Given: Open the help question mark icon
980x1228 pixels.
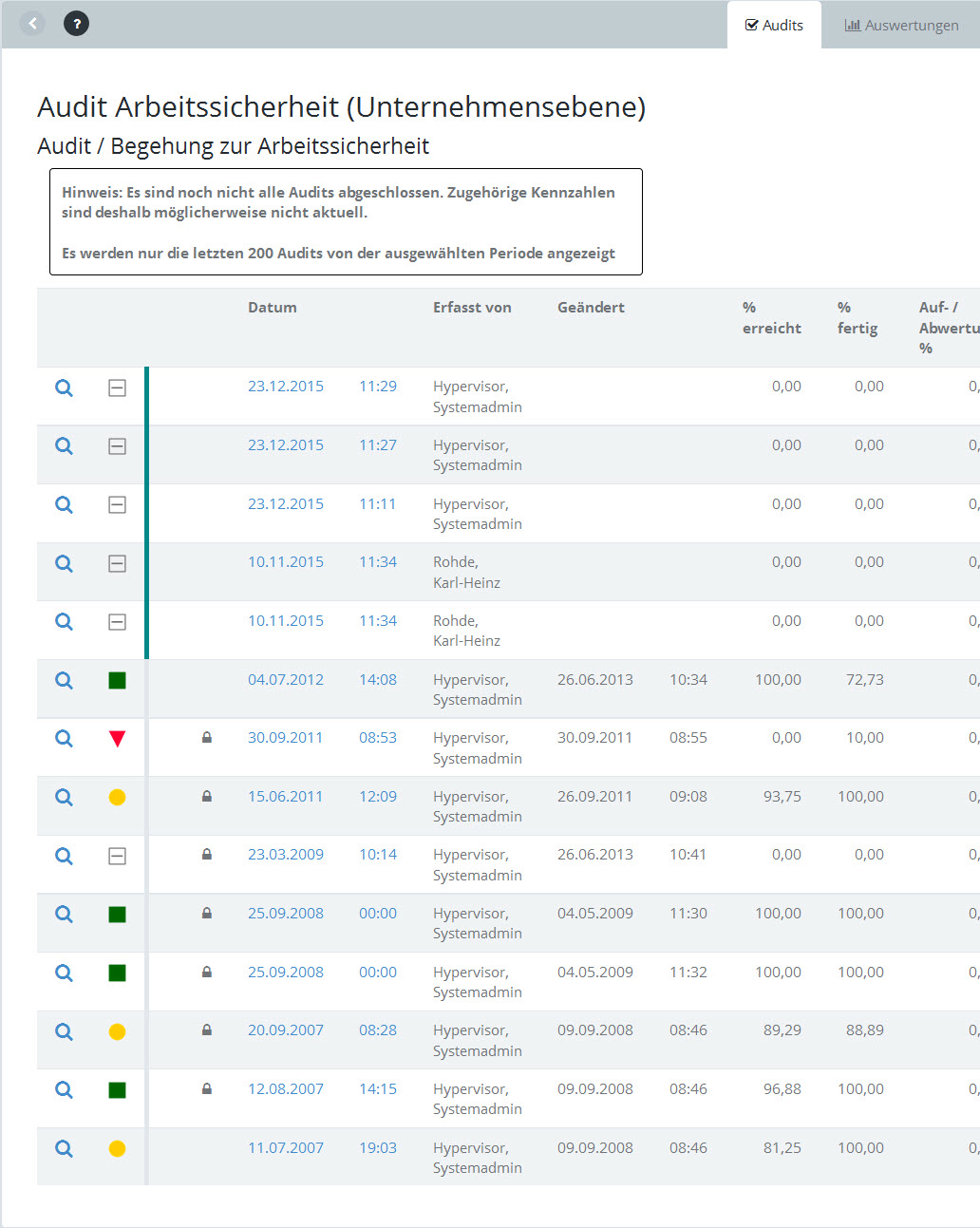Looking at the screenshot, I should pyautogui.click(x=77, y=24).
